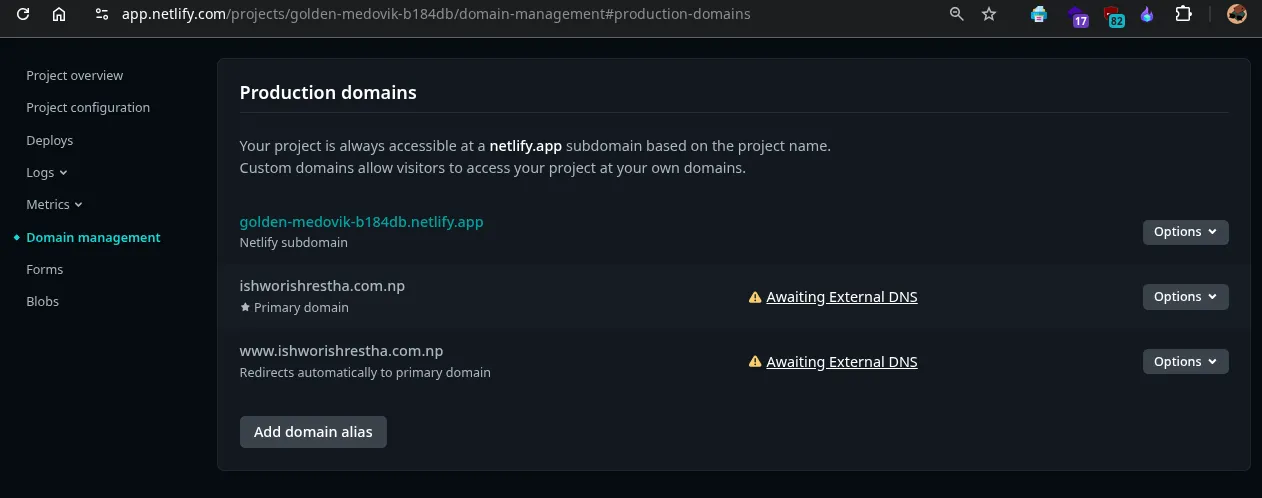Screen dimensions: 1262x498
Task: Open the golden-medovik-b184db.netlify.app link
Action: point(361,222)
